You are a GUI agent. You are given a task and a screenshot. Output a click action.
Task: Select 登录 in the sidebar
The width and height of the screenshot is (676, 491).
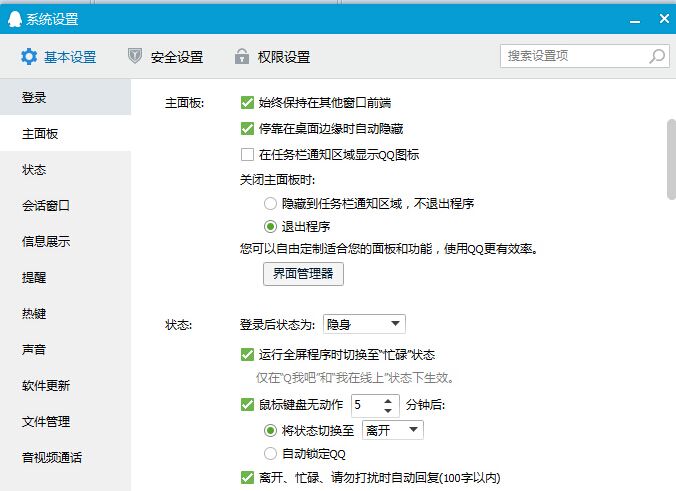tap(66, 97)
